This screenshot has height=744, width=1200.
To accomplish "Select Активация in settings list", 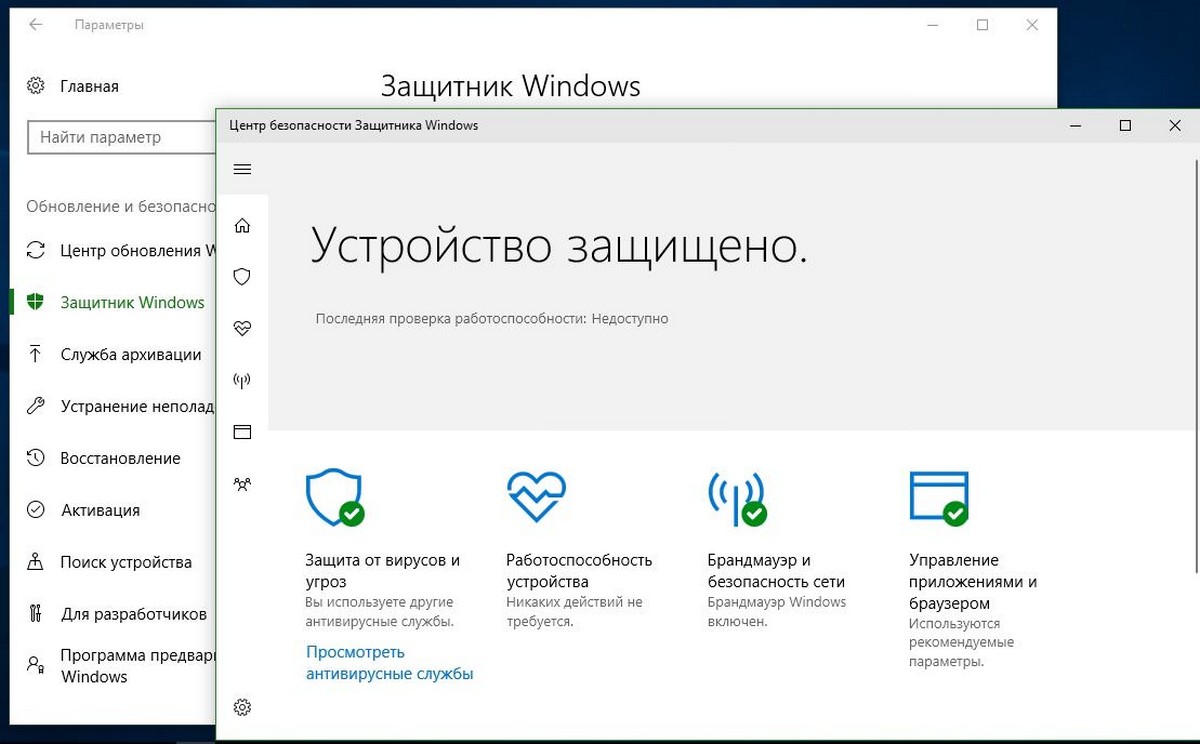I will 100,510.
